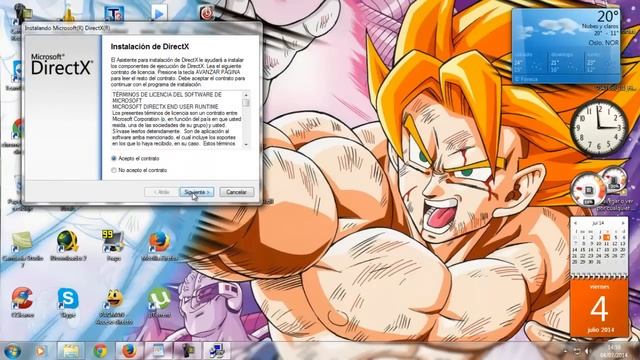Click the license text scrollbar up arrow
Image resolution: width=640 pixels, height=360 pixels.
coord(246,95)
